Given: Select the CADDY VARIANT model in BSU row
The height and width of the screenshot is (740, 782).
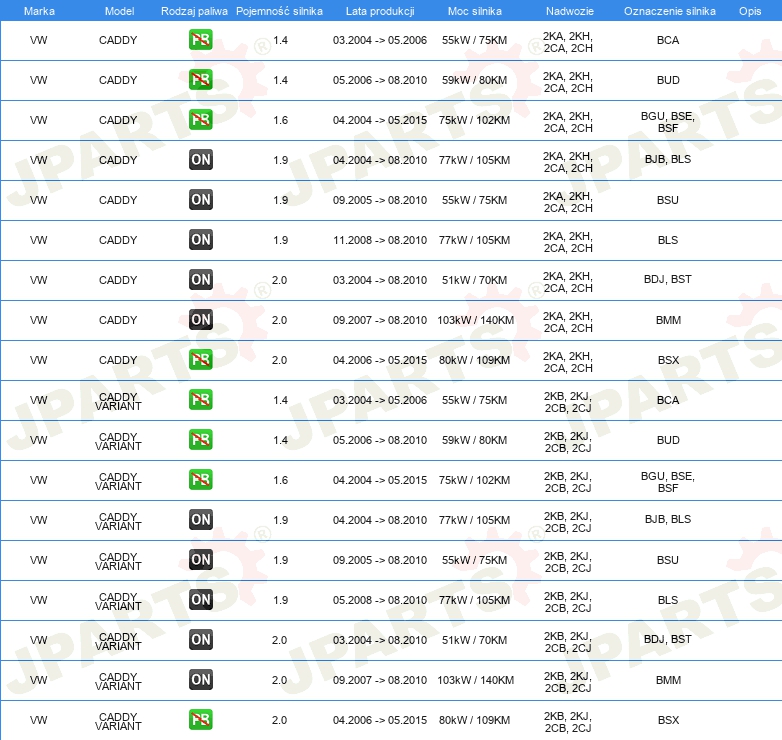Looking at the screenshot, I should [118, 561].
